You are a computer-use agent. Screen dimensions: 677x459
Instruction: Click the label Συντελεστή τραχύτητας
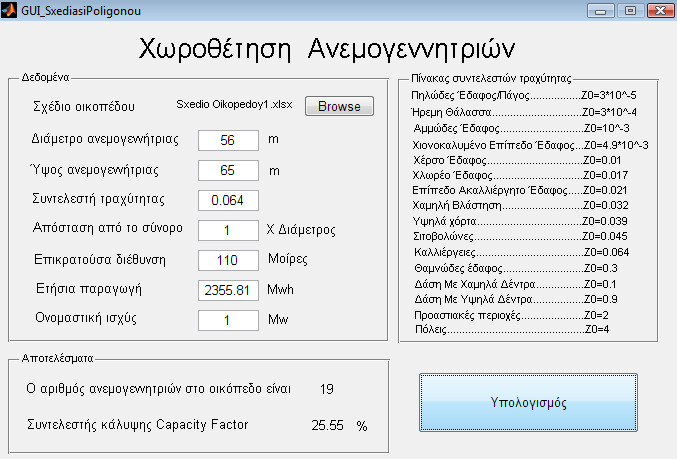click(98, 199)
